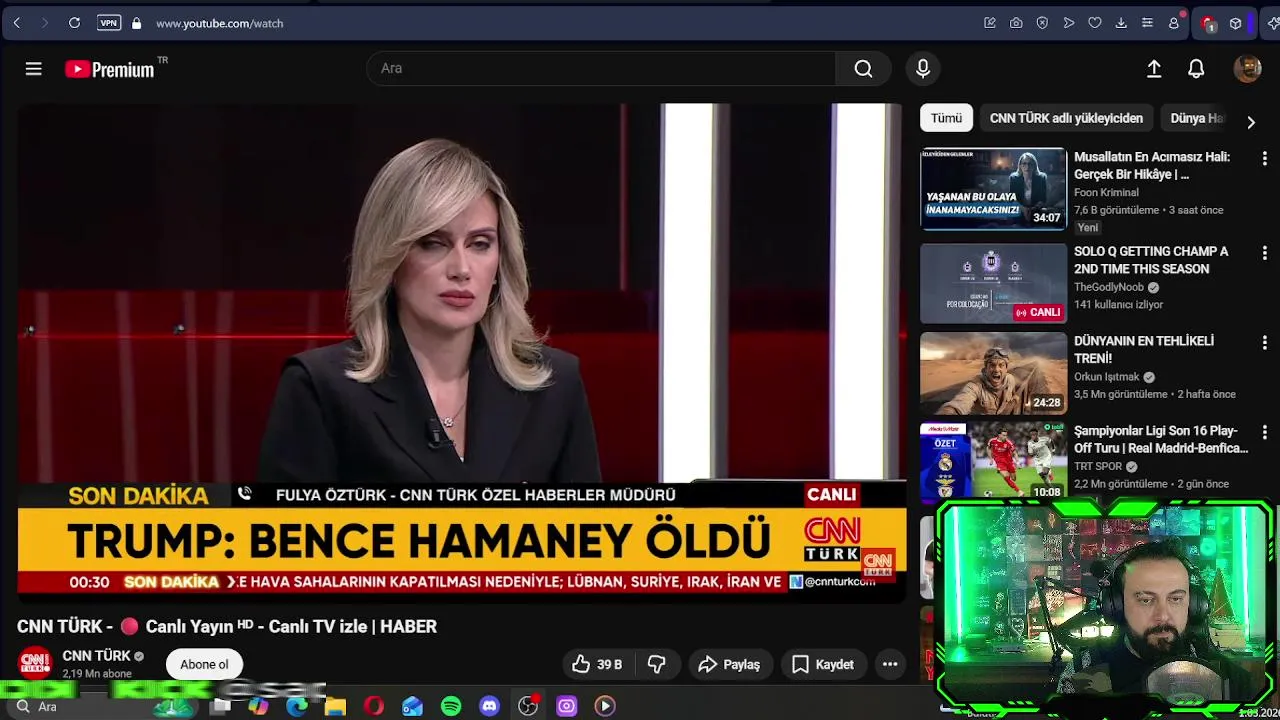1280x720 pixels.
Task: Open CNN TÜRK channel avatar
Action: 35,663
